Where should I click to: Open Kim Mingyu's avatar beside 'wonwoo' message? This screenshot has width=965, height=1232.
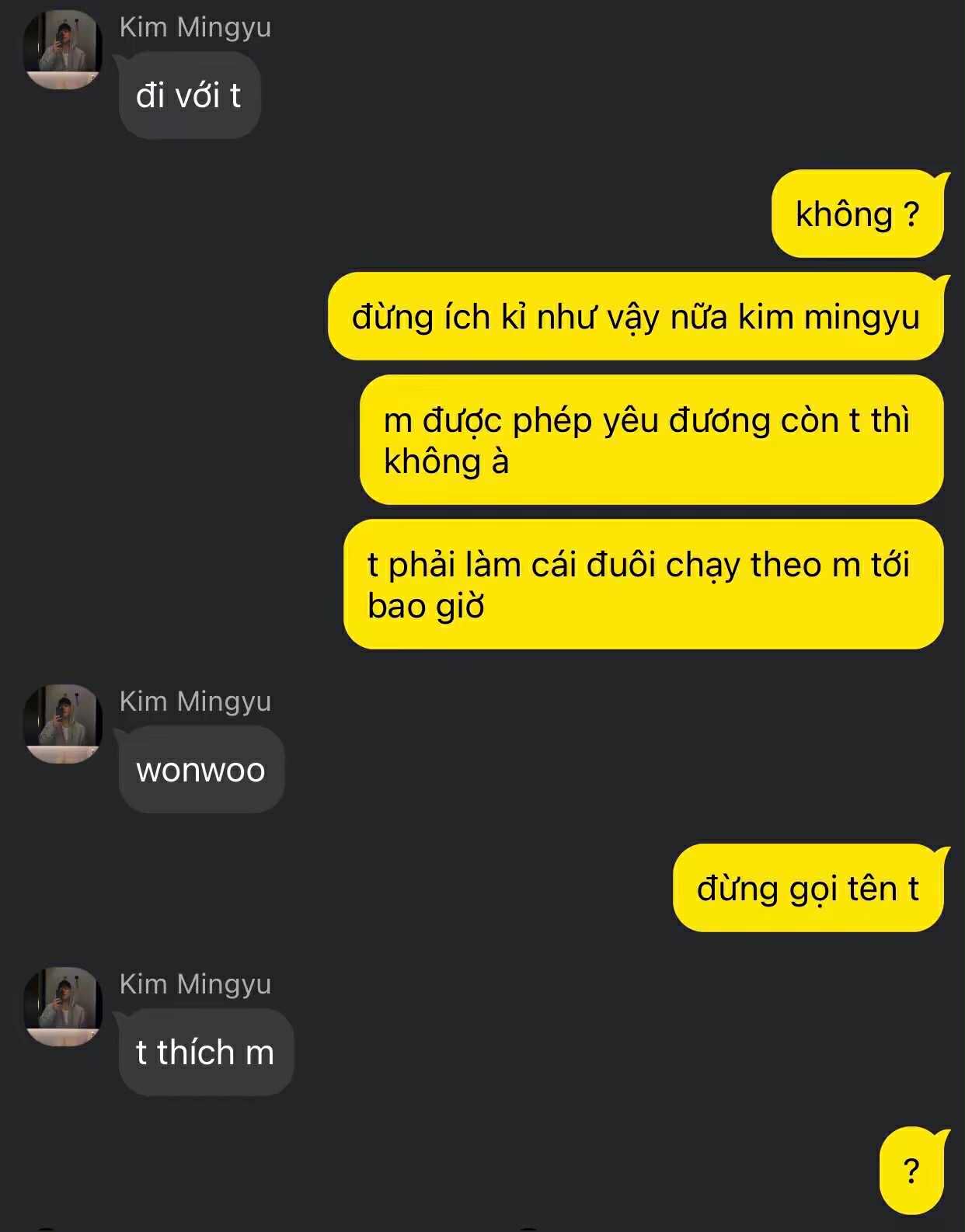click(63, 724)
